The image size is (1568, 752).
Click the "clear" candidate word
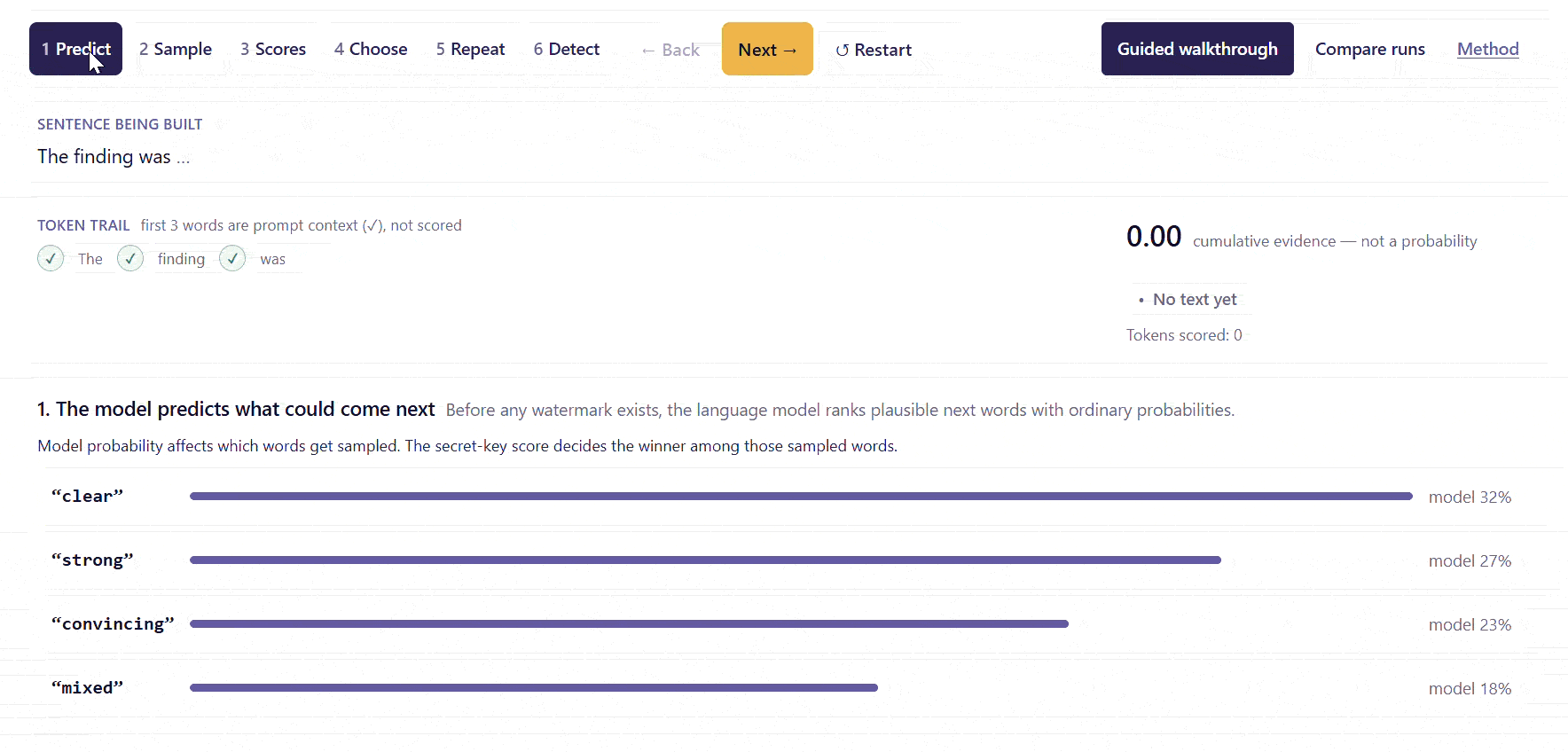(87, 497)
